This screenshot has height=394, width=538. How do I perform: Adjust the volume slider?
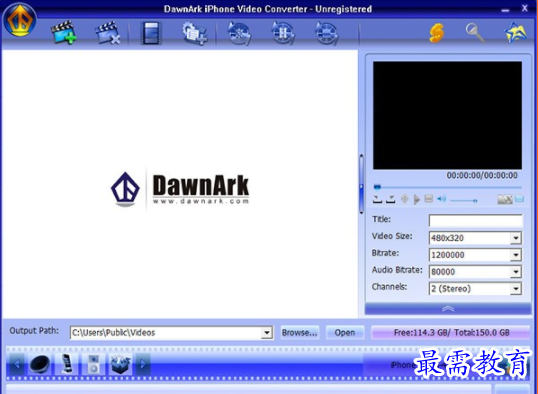pos(464,200)
